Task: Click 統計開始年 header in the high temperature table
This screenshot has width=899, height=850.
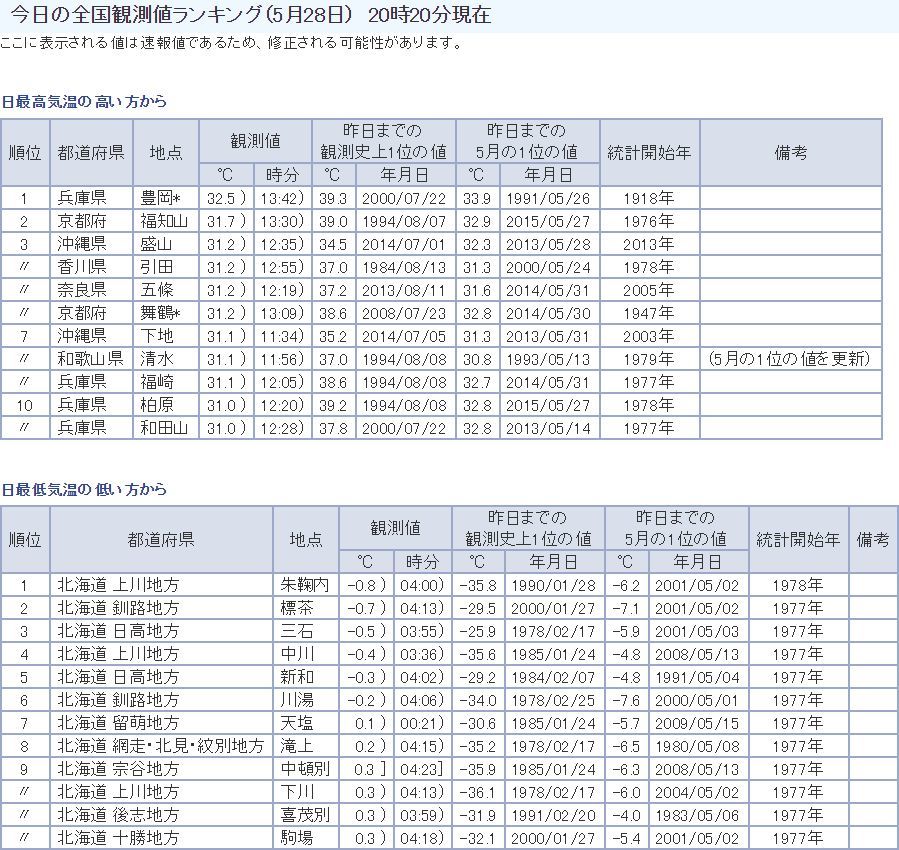Action: [x=649, y=153]
